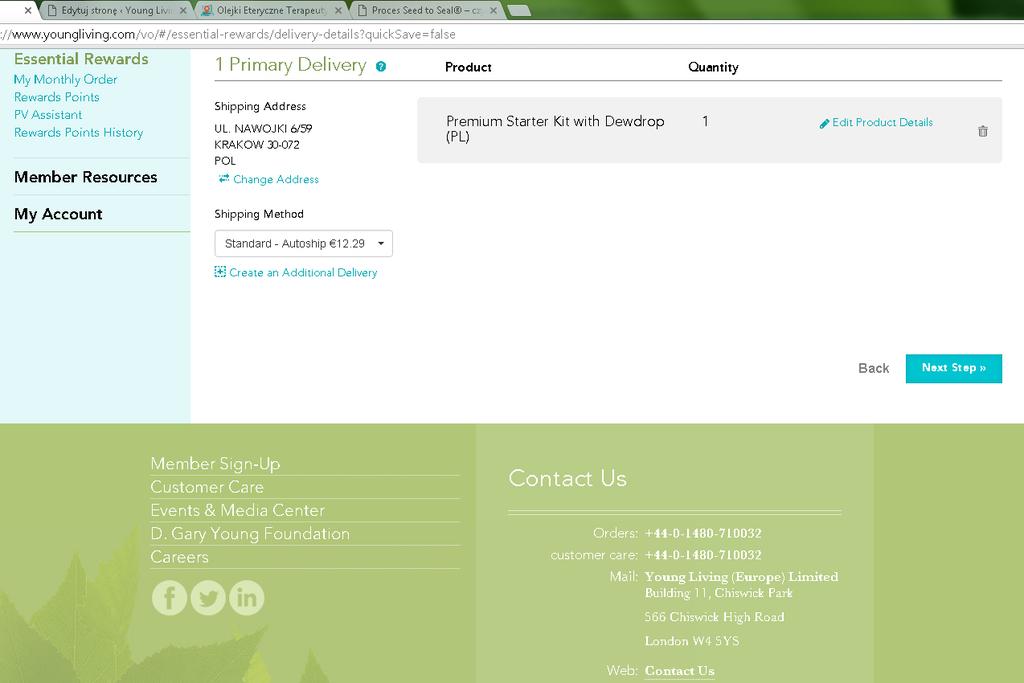The width and height of the screenshot is (1024, 683).
Task: Open Customer Care footer link
Action: point(207,487)
